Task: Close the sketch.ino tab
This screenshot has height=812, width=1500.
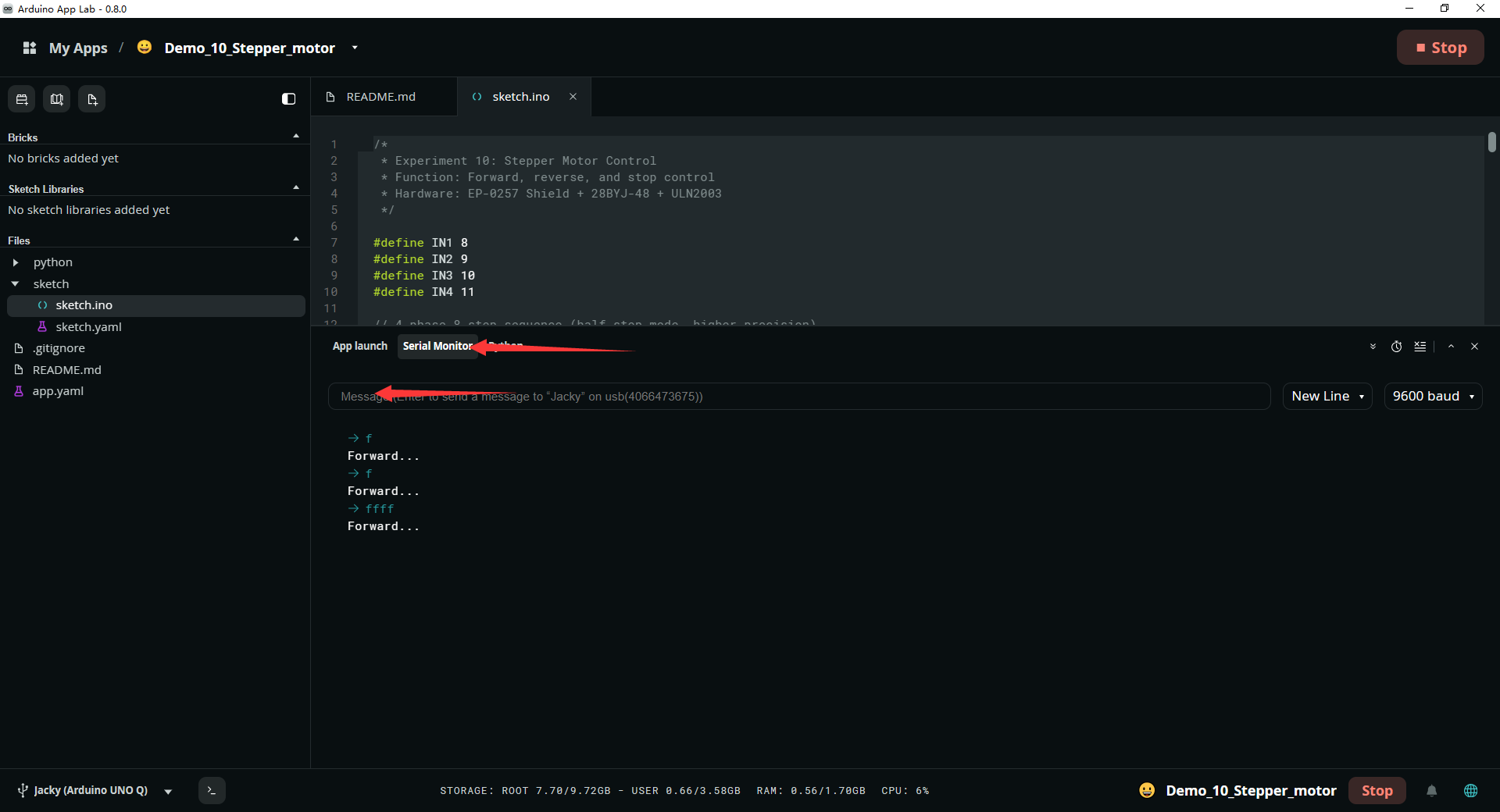Action: click(x=573, y=97)
